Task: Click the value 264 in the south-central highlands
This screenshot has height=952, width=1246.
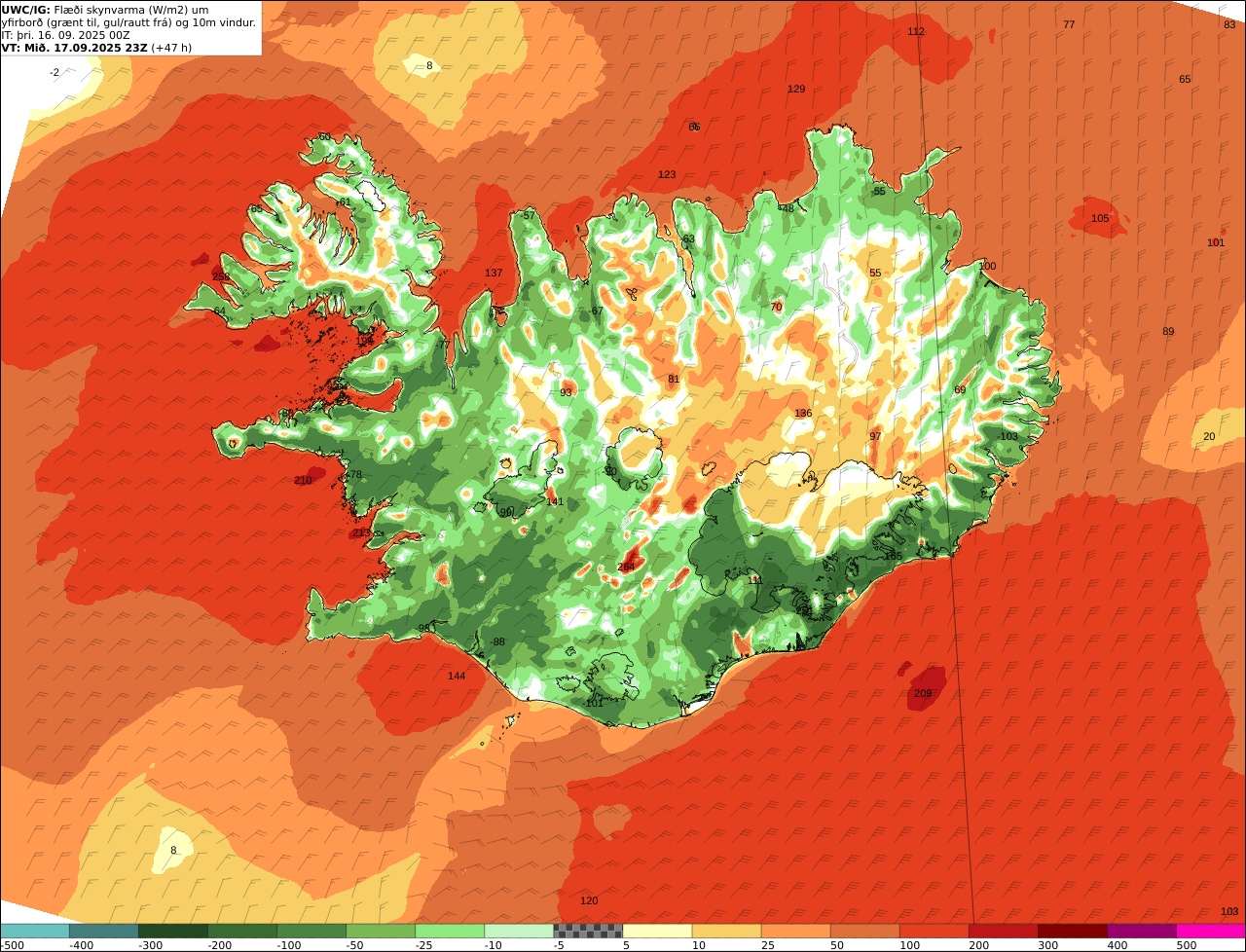Action: [x=626, y=567]
